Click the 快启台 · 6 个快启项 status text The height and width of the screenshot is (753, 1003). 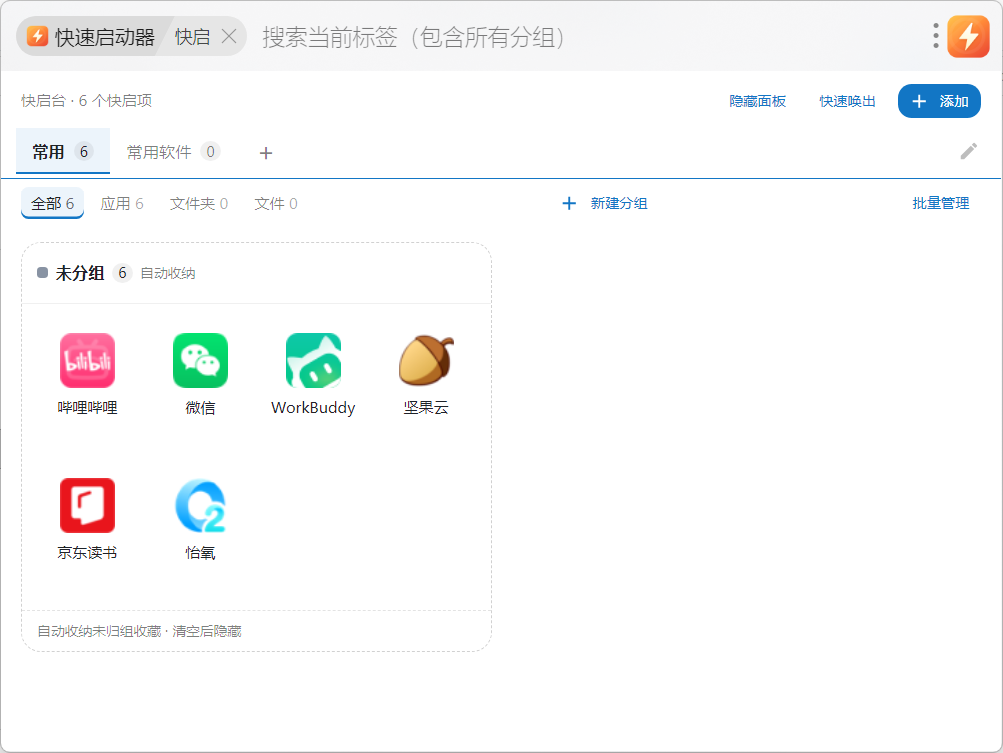[x=86, y=100]
